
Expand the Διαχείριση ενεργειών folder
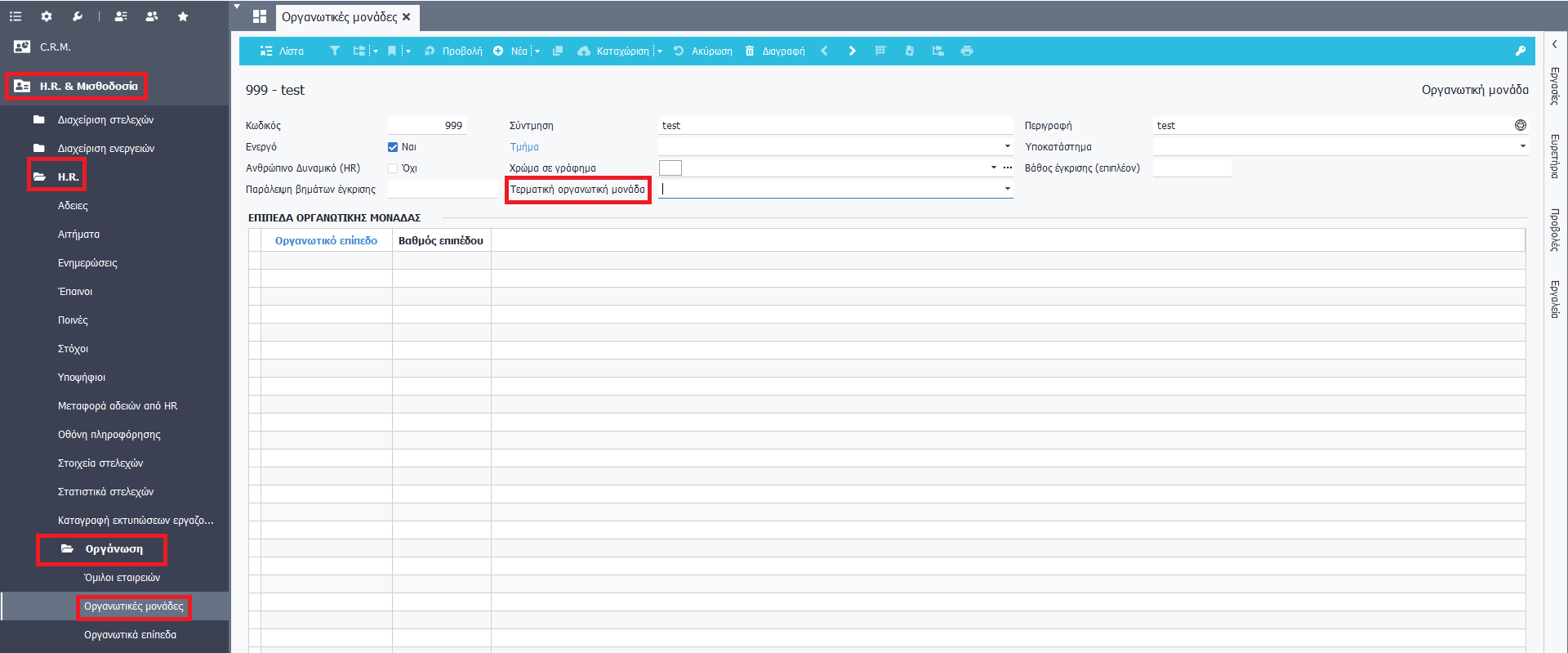click(x=106, y=148)
